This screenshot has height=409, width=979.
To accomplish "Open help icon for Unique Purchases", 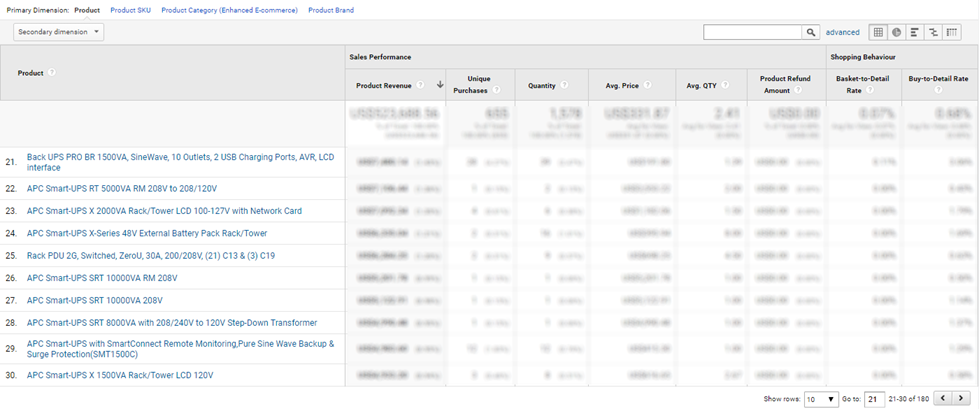I will pyautogui.click(x=496, y=90).
